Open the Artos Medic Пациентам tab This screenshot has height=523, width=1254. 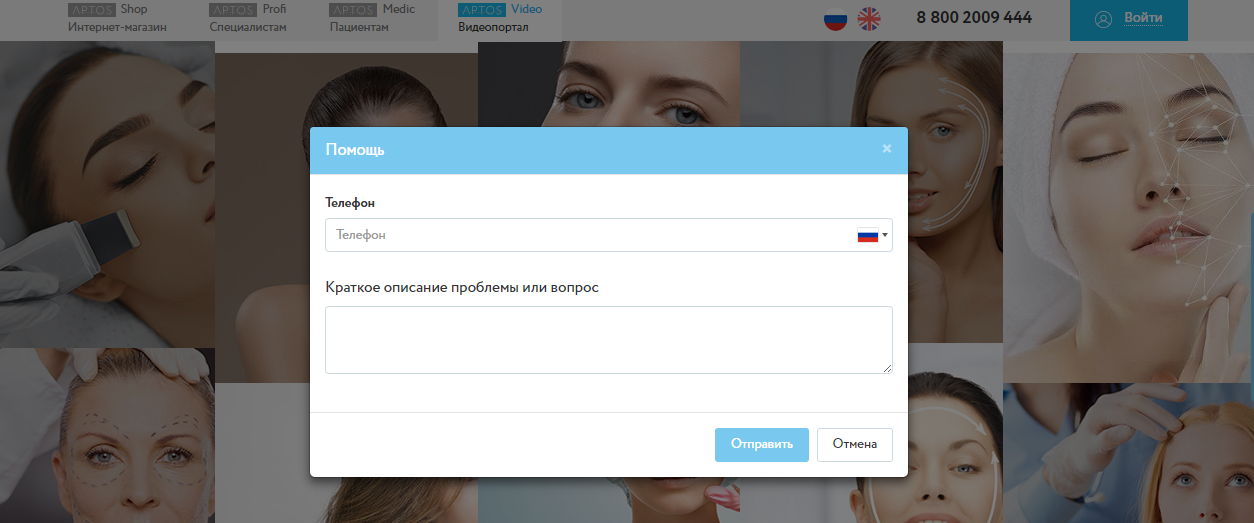[x=372, y=18]
